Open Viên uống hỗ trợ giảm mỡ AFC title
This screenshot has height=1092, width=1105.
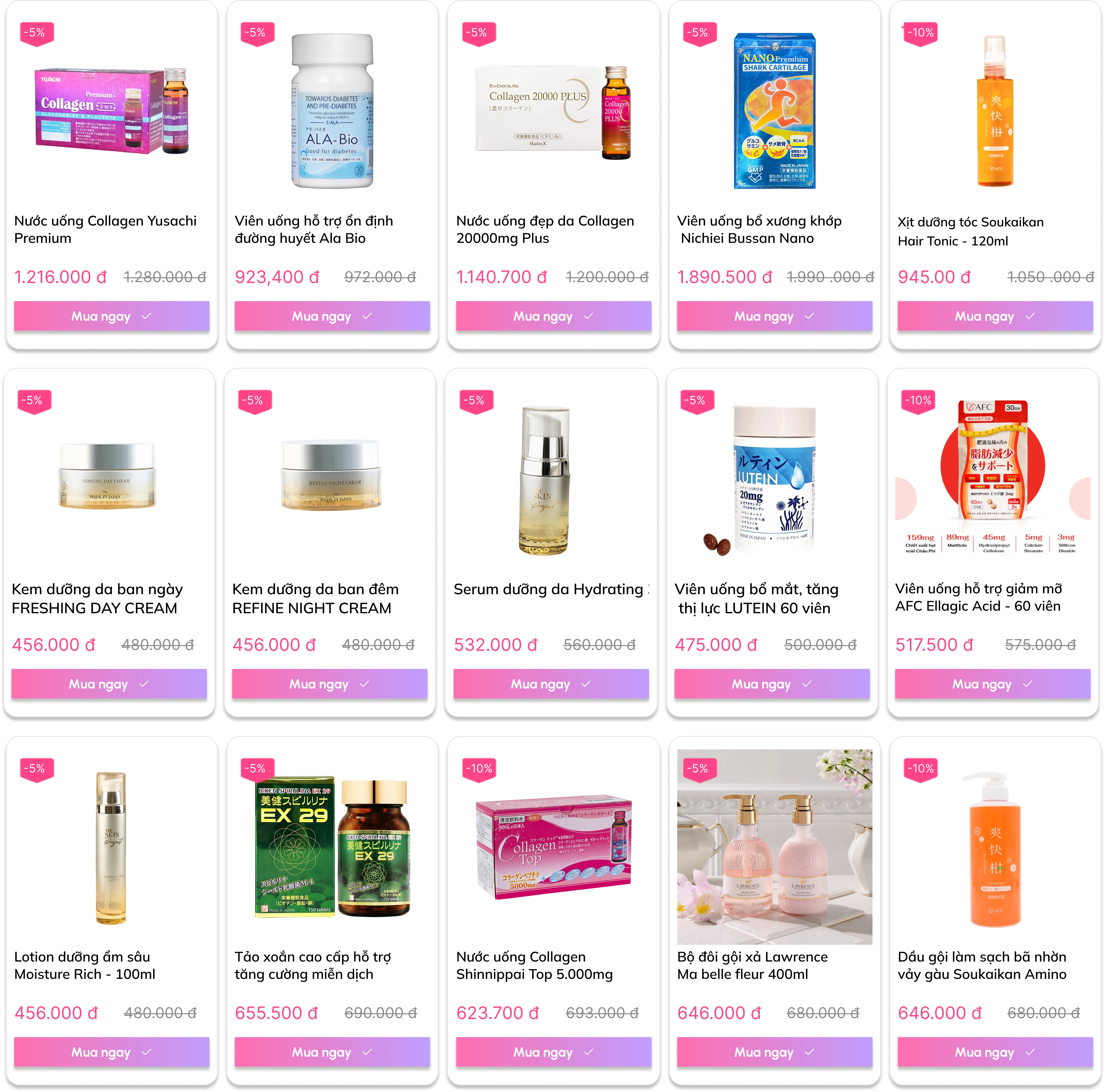click(x=979, y=597)
